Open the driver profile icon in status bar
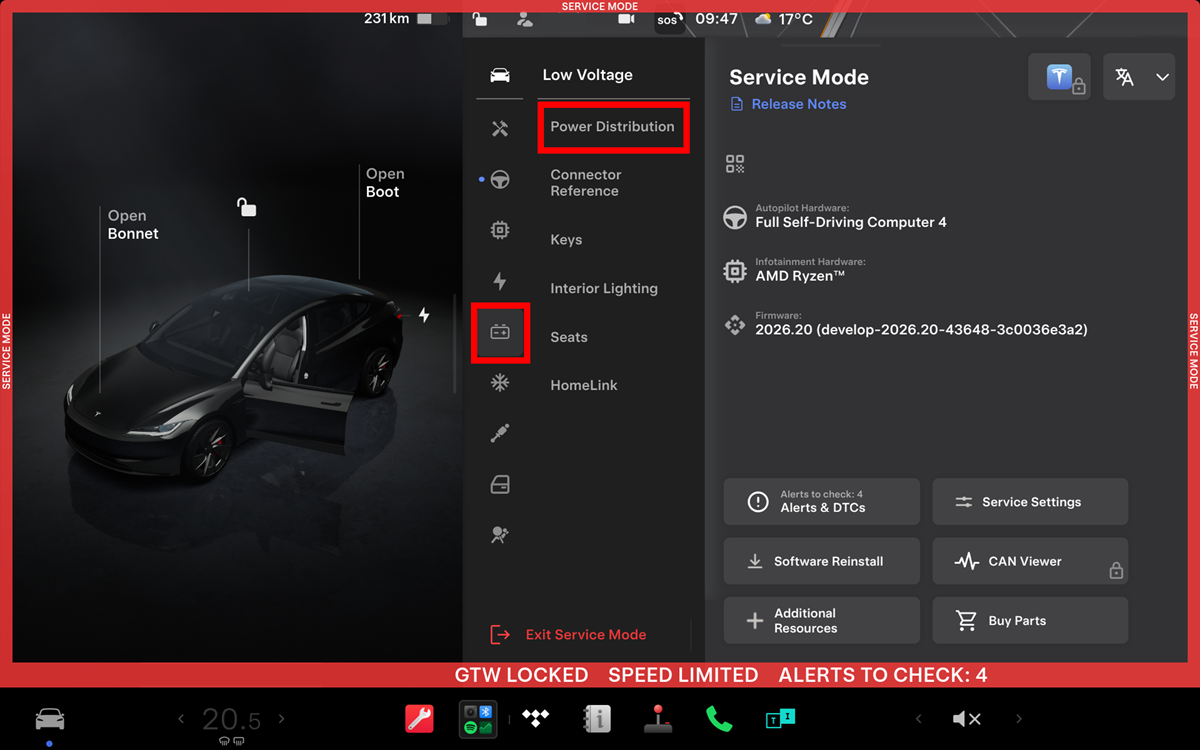1200x750 pixels. point(524,18)
